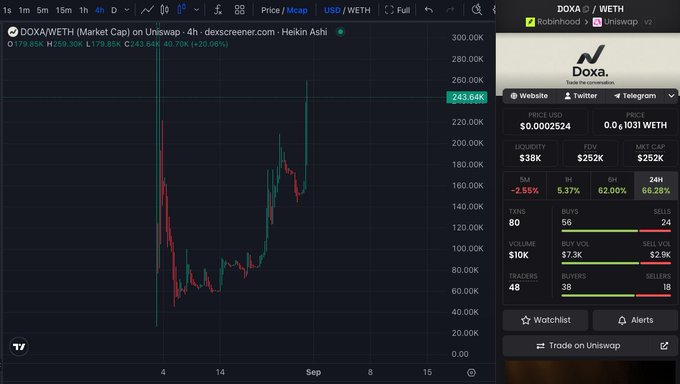
Task: Select the D daily timeframe
Action: (x=114, y=10)
